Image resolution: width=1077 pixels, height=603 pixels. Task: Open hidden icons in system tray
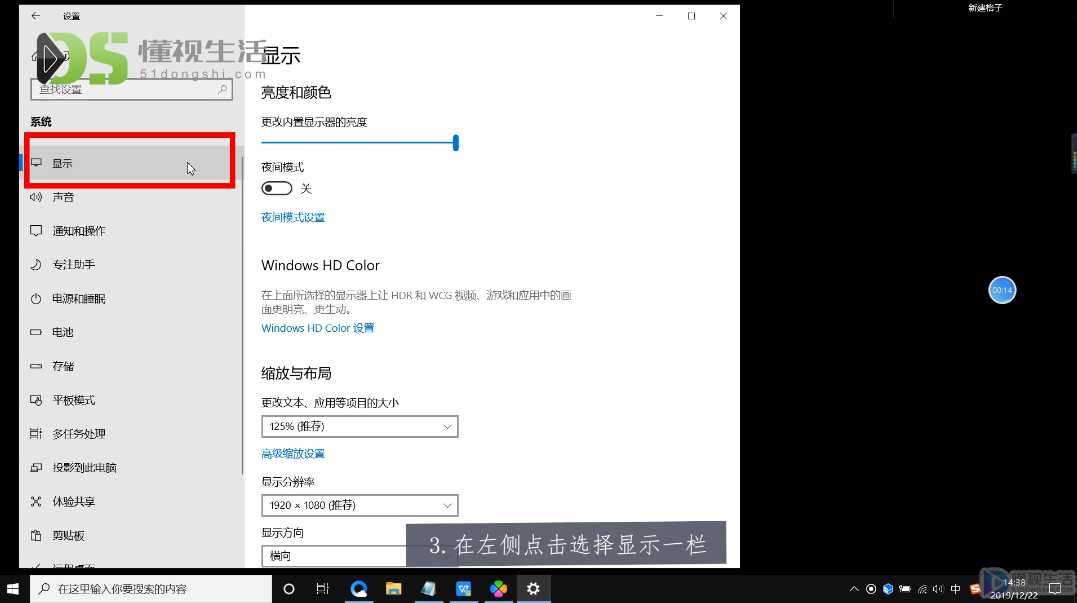coord(853,589)
